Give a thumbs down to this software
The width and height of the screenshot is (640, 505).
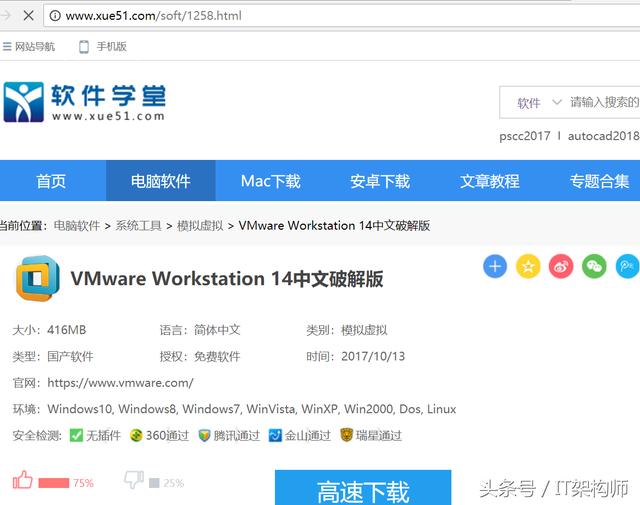pos(134,480)
